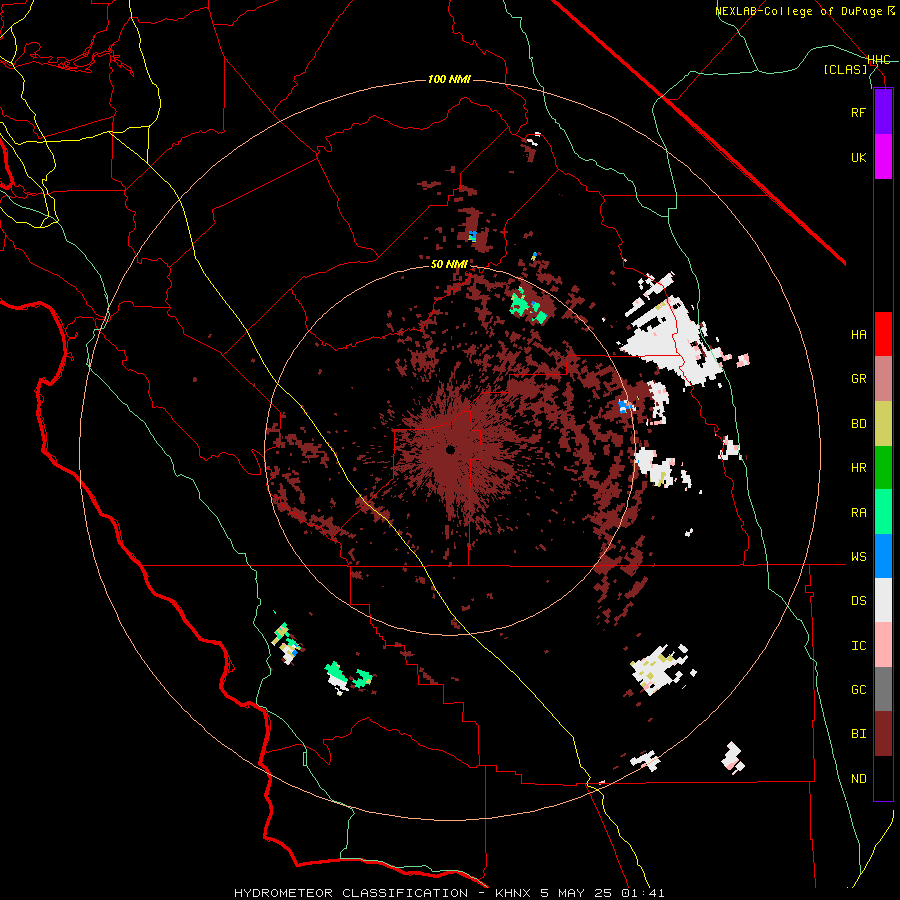900x900 pixels.
Task: Click the HA legend label
Action: tap(858, 335)
